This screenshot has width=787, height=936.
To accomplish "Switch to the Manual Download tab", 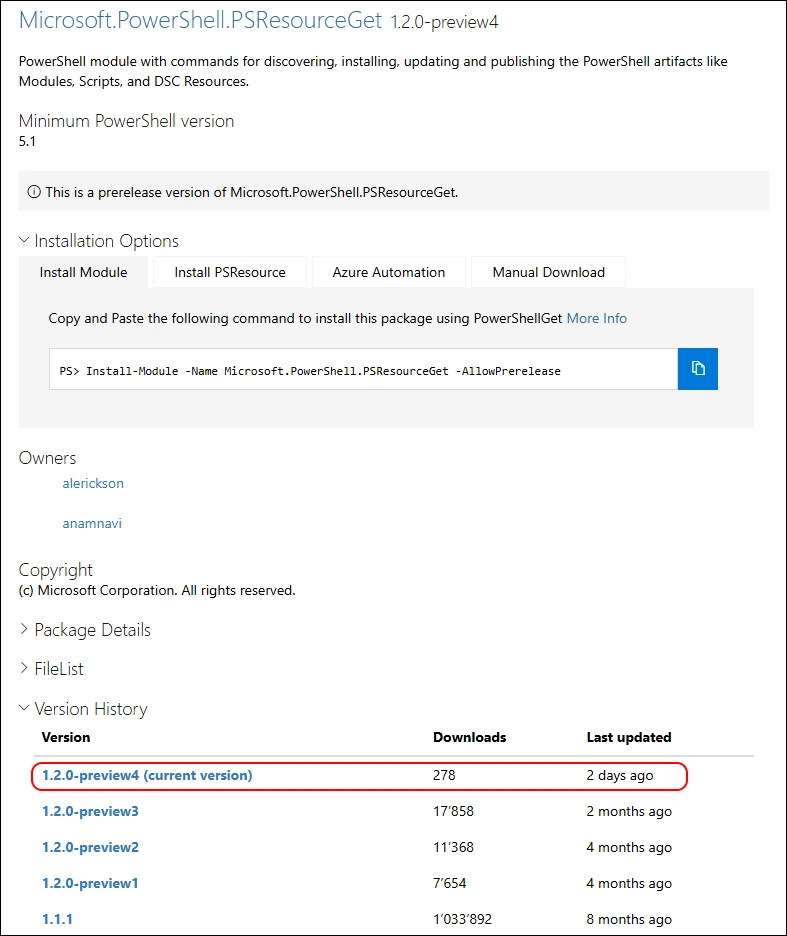I will [x=548, y=272].
